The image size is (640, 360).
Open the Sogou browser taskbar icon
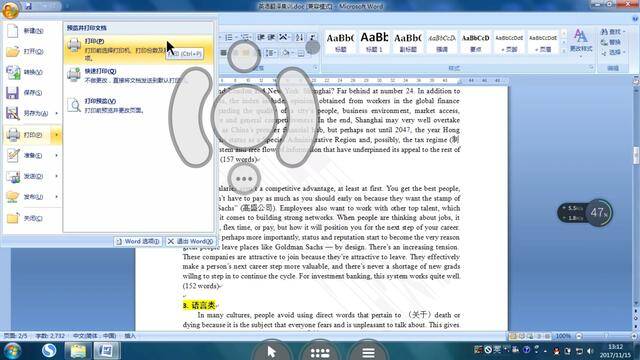49,351
